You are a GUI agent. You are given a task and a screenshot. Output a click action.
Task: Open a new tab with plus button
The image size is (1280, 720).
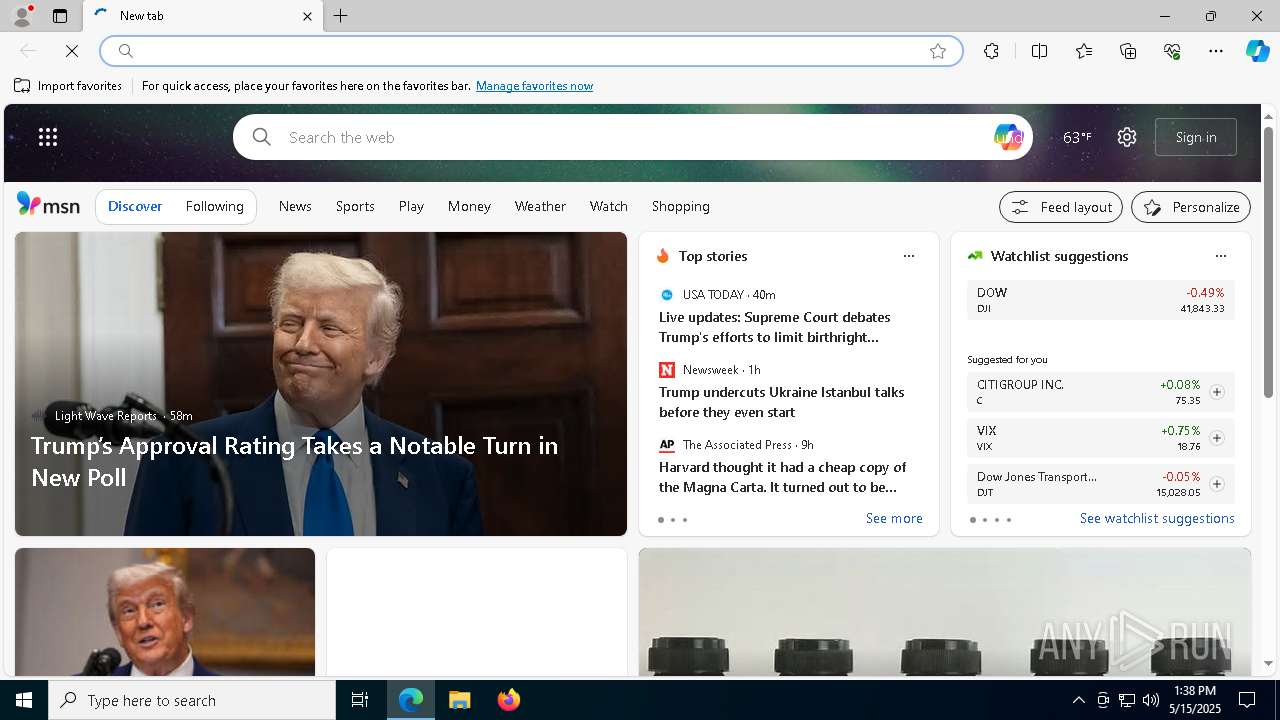(341, 16)
